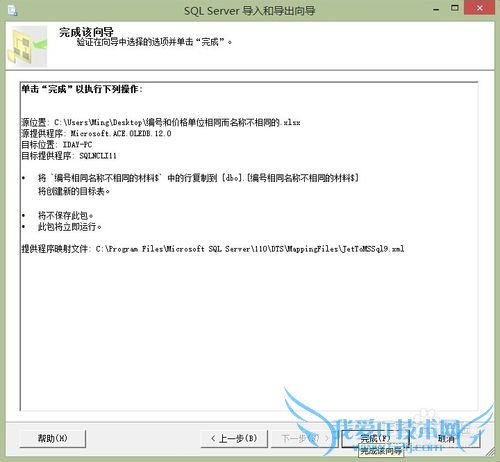Click the 目标提供程序 SQLNCLI11 line
500x462 pixels.
pyautogui.click(x=69, y=156)
